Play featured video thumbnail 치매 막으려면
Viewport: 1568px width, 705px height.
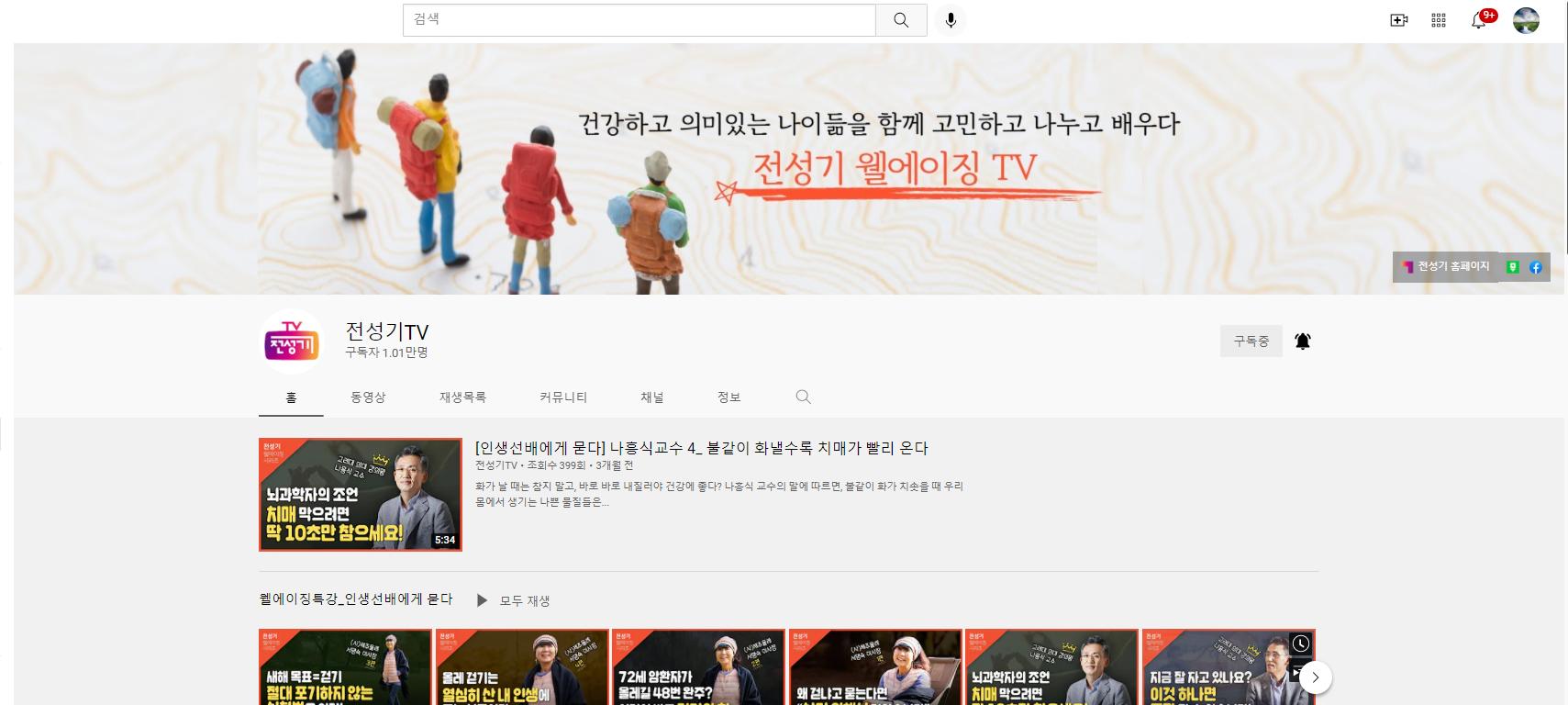[361, 495]
